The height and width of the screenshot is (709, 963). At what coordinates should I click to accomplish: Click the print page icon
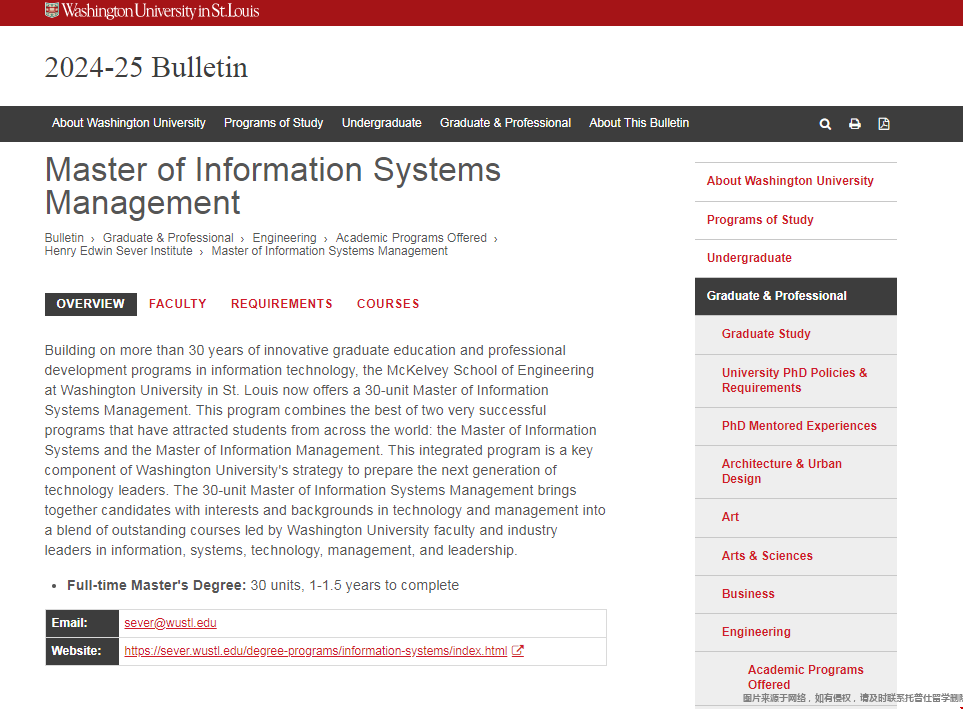(854, 123)
